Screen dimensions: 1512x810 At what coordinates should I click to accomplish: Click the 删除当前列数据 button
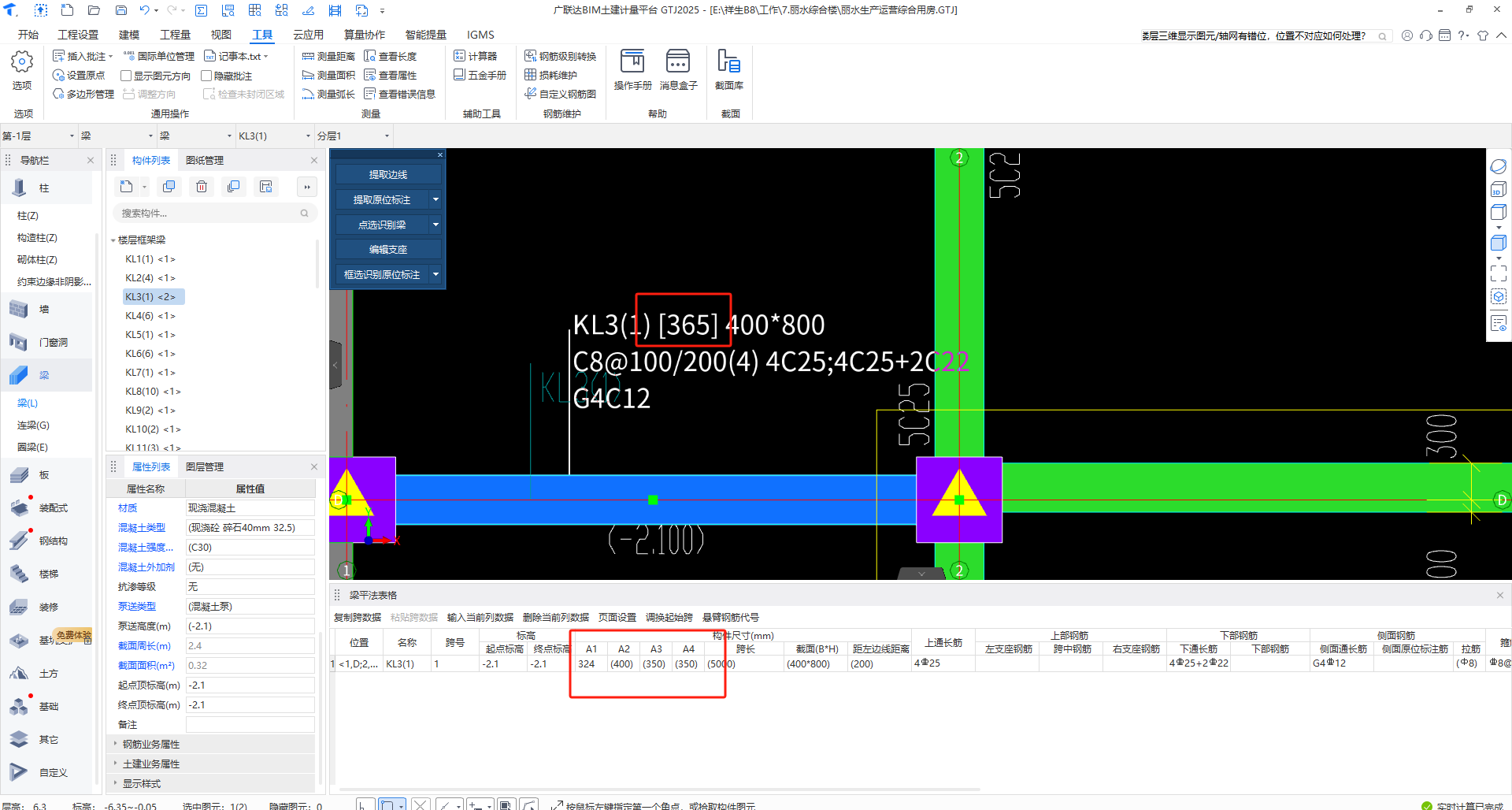556,617
